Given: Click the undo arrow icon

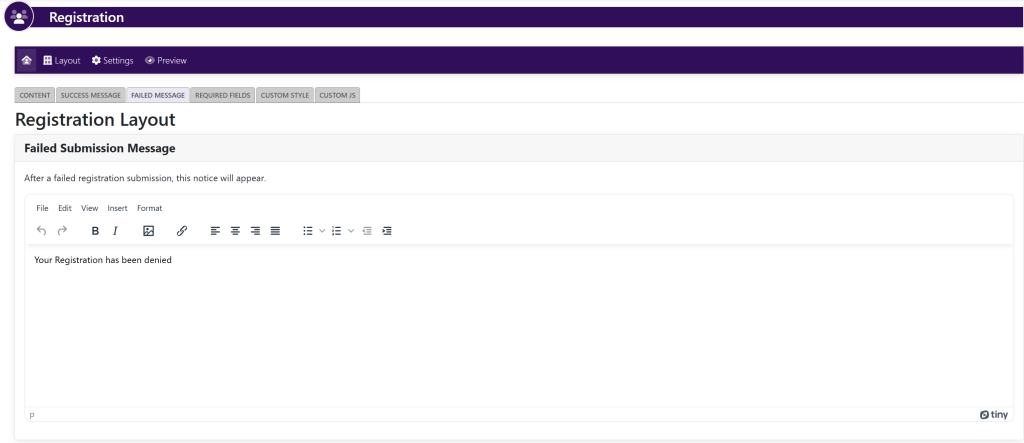Looking at the screenshot, I should pyautogui.click(x=41, y=231).
